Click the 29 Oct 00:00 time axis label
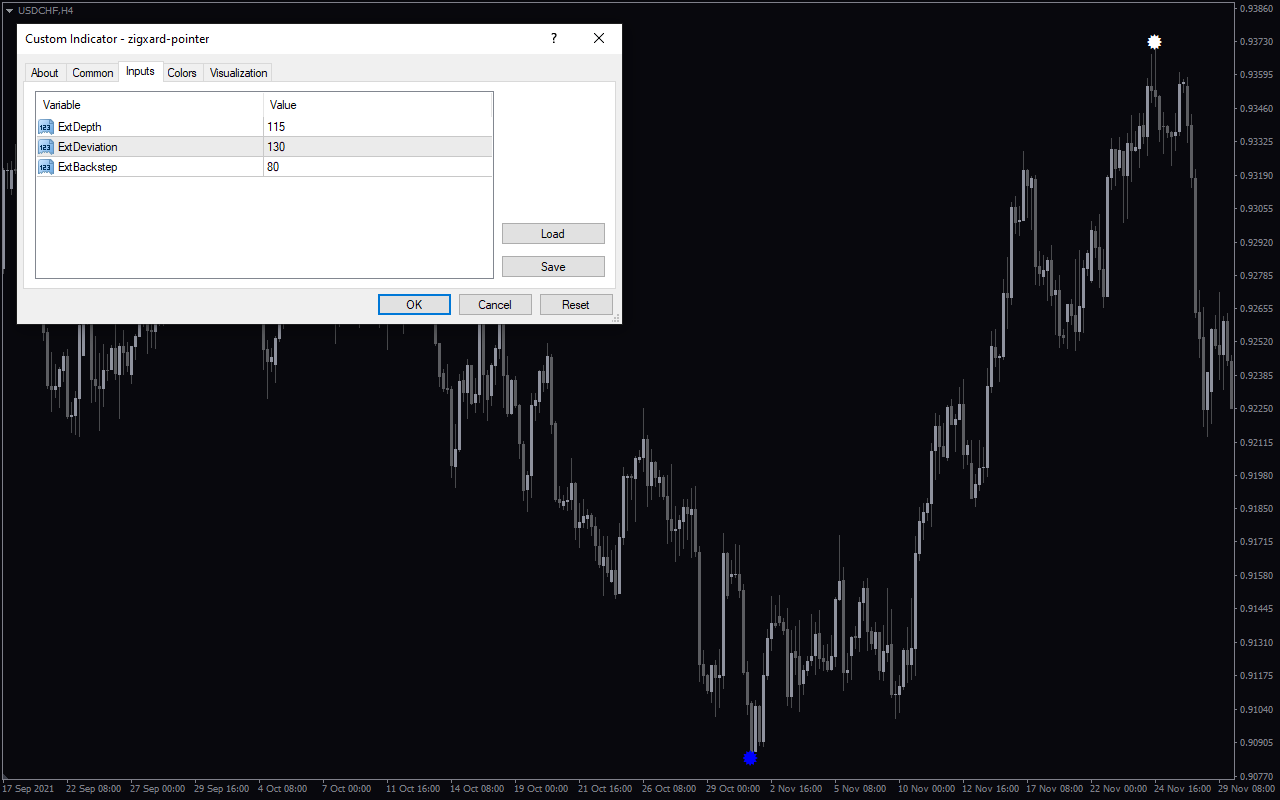The width and height of the screenshot is (1280, 800). 733,789
